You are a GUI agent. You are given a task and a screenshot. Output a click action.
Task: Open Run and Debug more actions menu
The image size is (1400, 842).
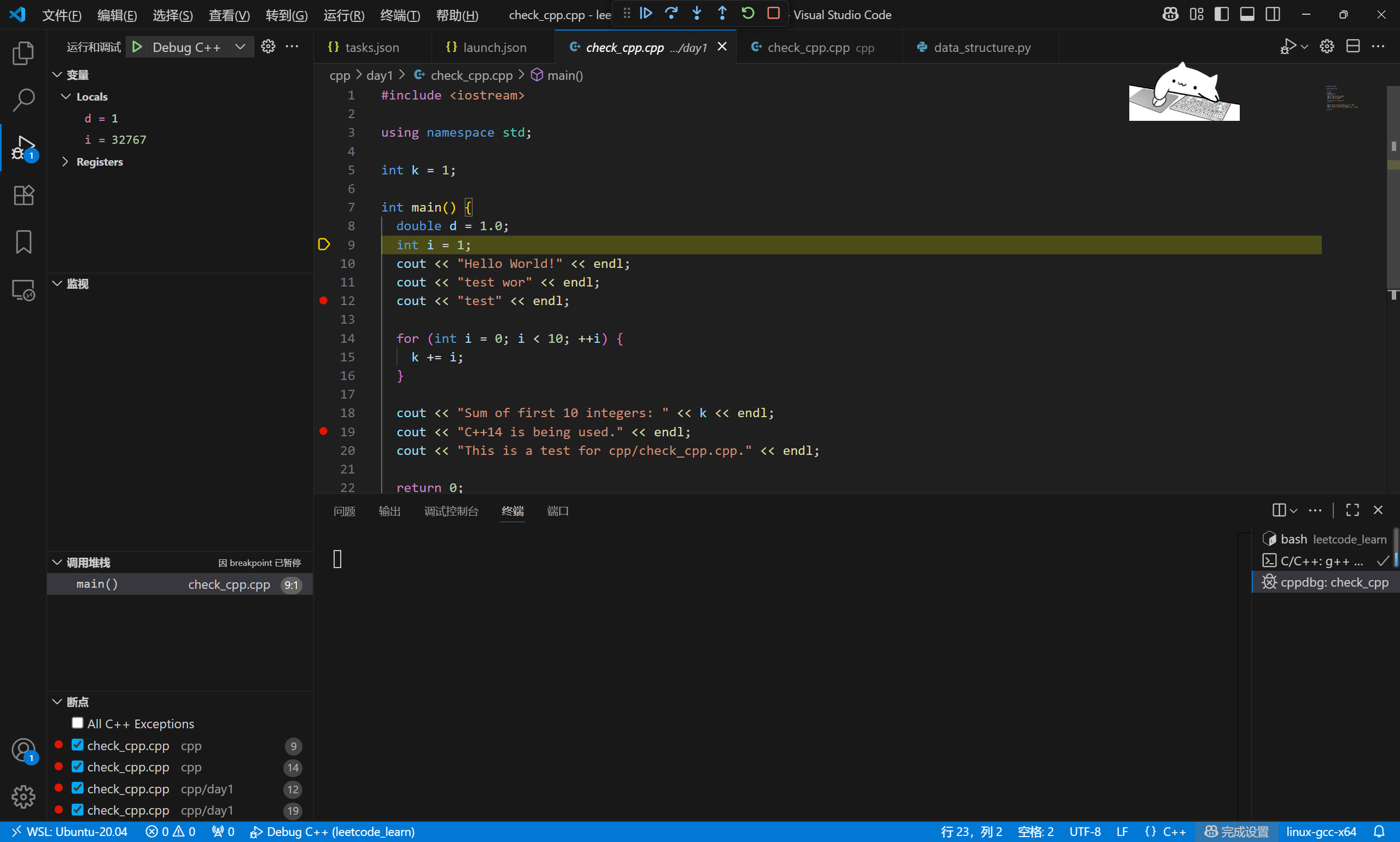coord(291,46)
